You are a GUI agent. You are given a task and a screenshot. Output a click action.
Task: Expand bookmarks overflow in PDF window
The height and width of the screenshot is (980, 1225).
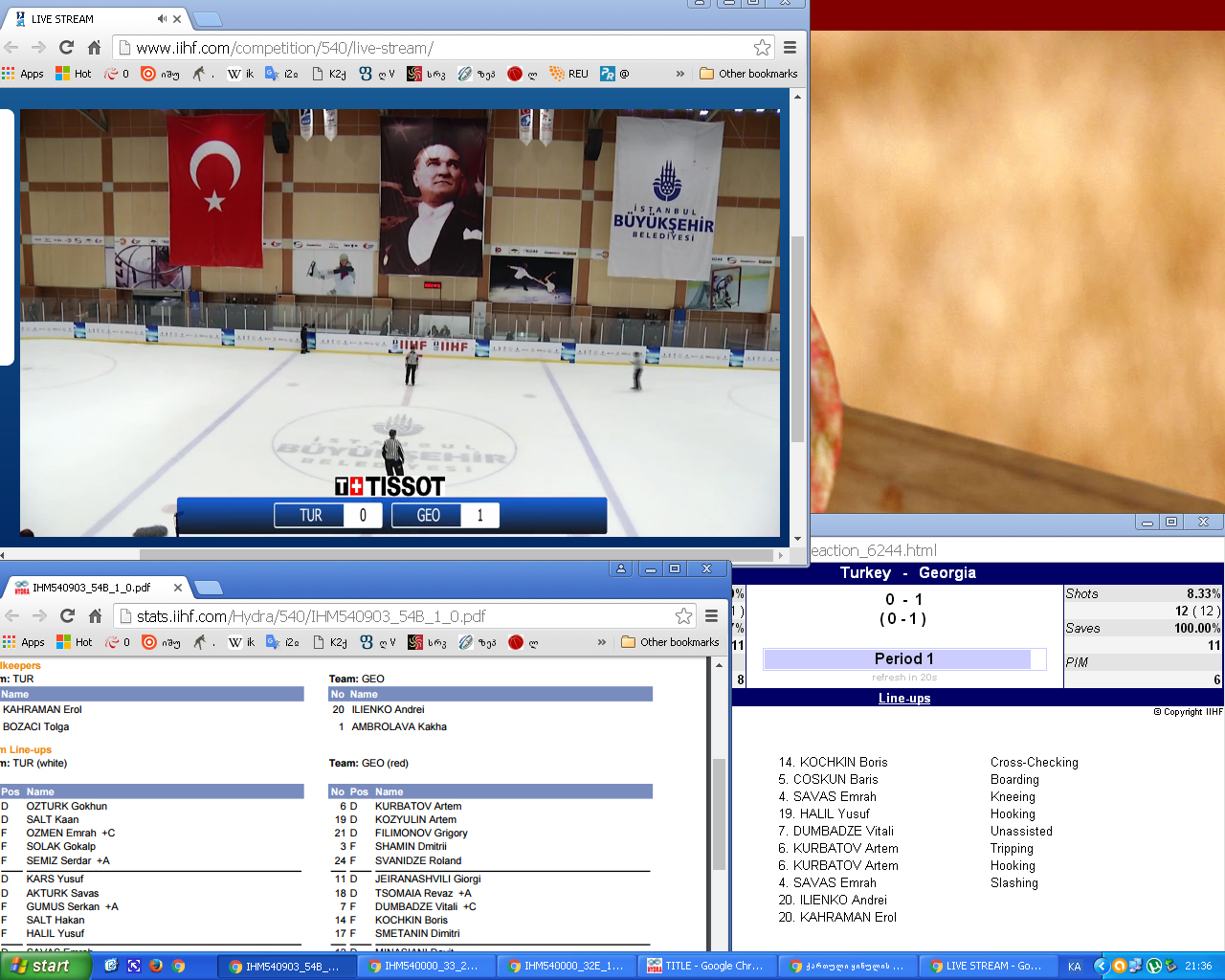pyautogui.click(x=601, y=642)
